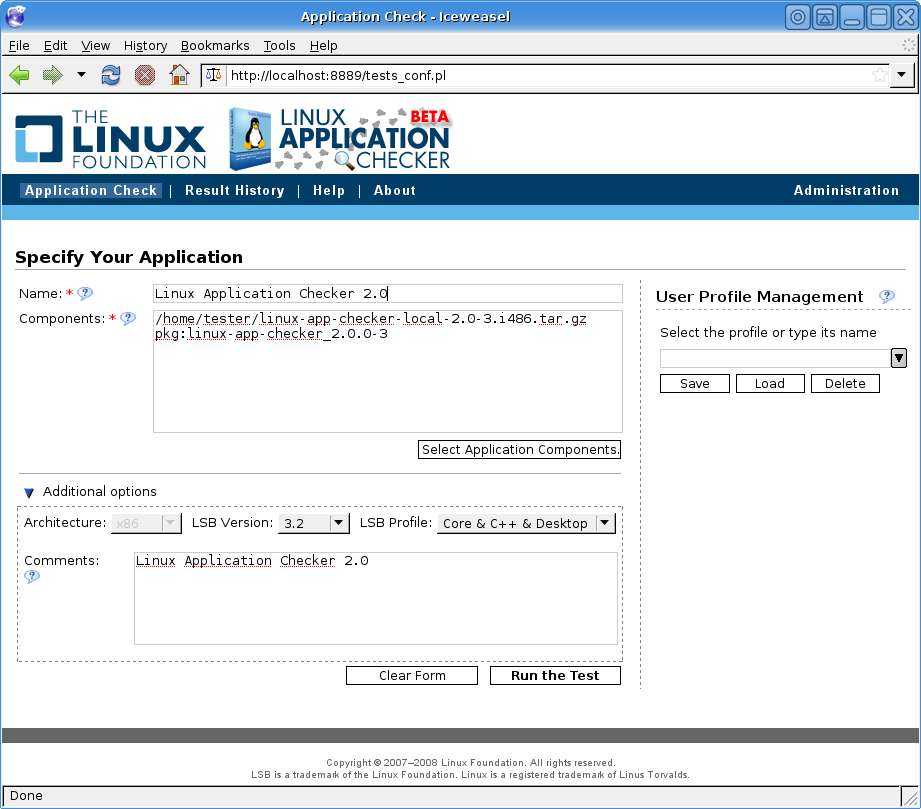Reload the page with the refresh icon
The width and height of the screenshot is (921, 809).
click(x=110, y=75)
